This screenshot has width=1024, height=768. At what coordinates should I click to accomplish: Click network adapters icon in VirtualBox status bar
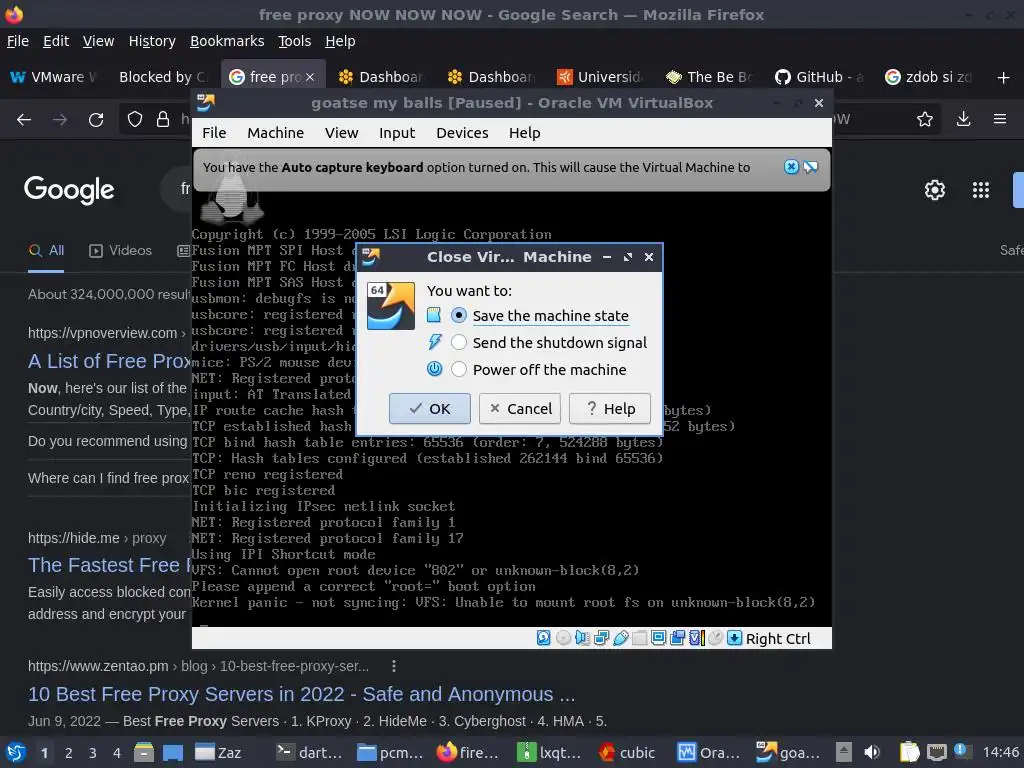601,638
